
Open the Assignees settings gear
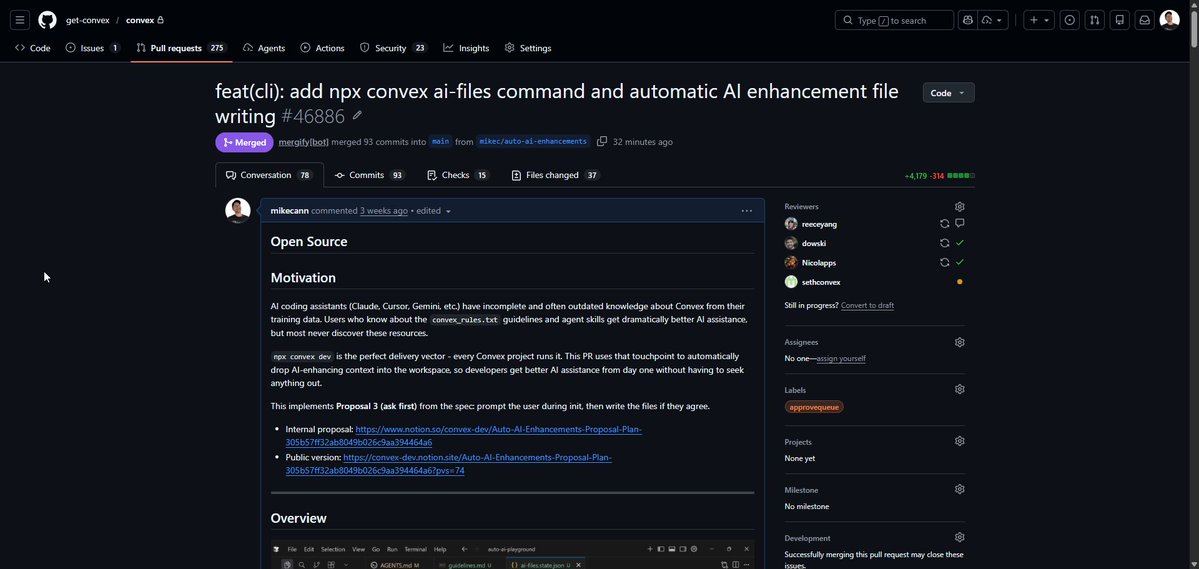point(960,342)
